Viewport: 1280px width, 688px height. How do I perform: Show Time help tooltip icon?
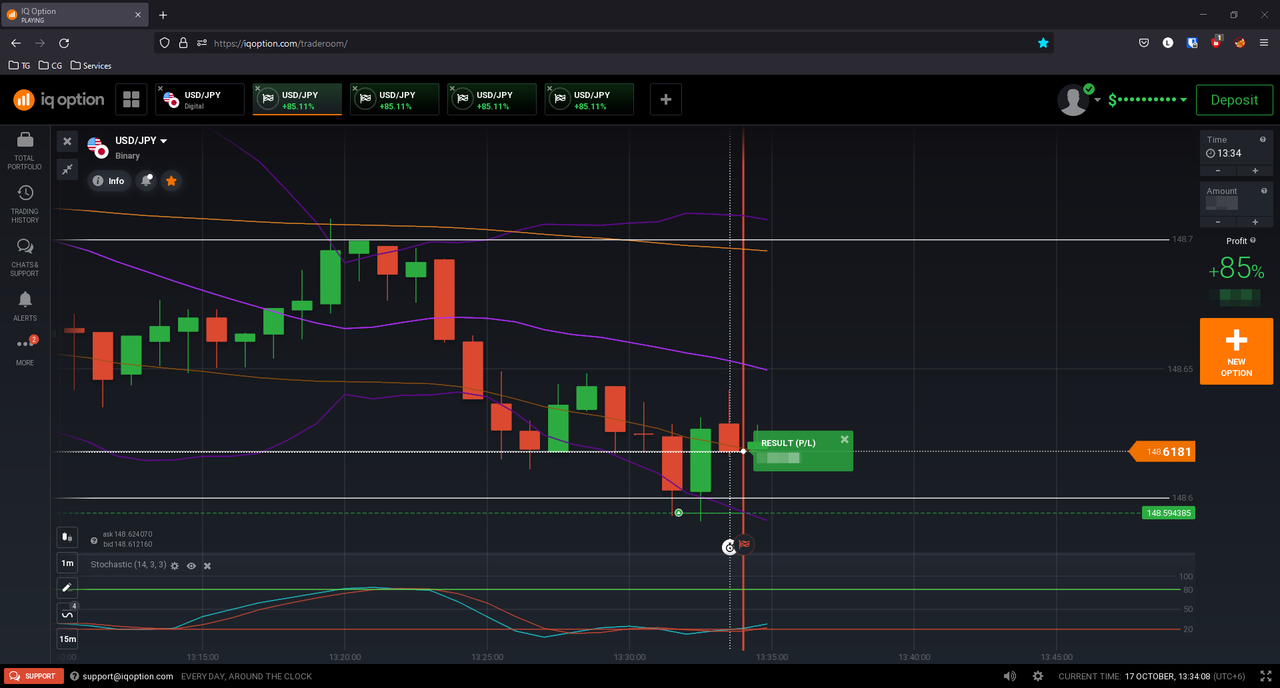pyautogui.click(x=1264, y=140)
